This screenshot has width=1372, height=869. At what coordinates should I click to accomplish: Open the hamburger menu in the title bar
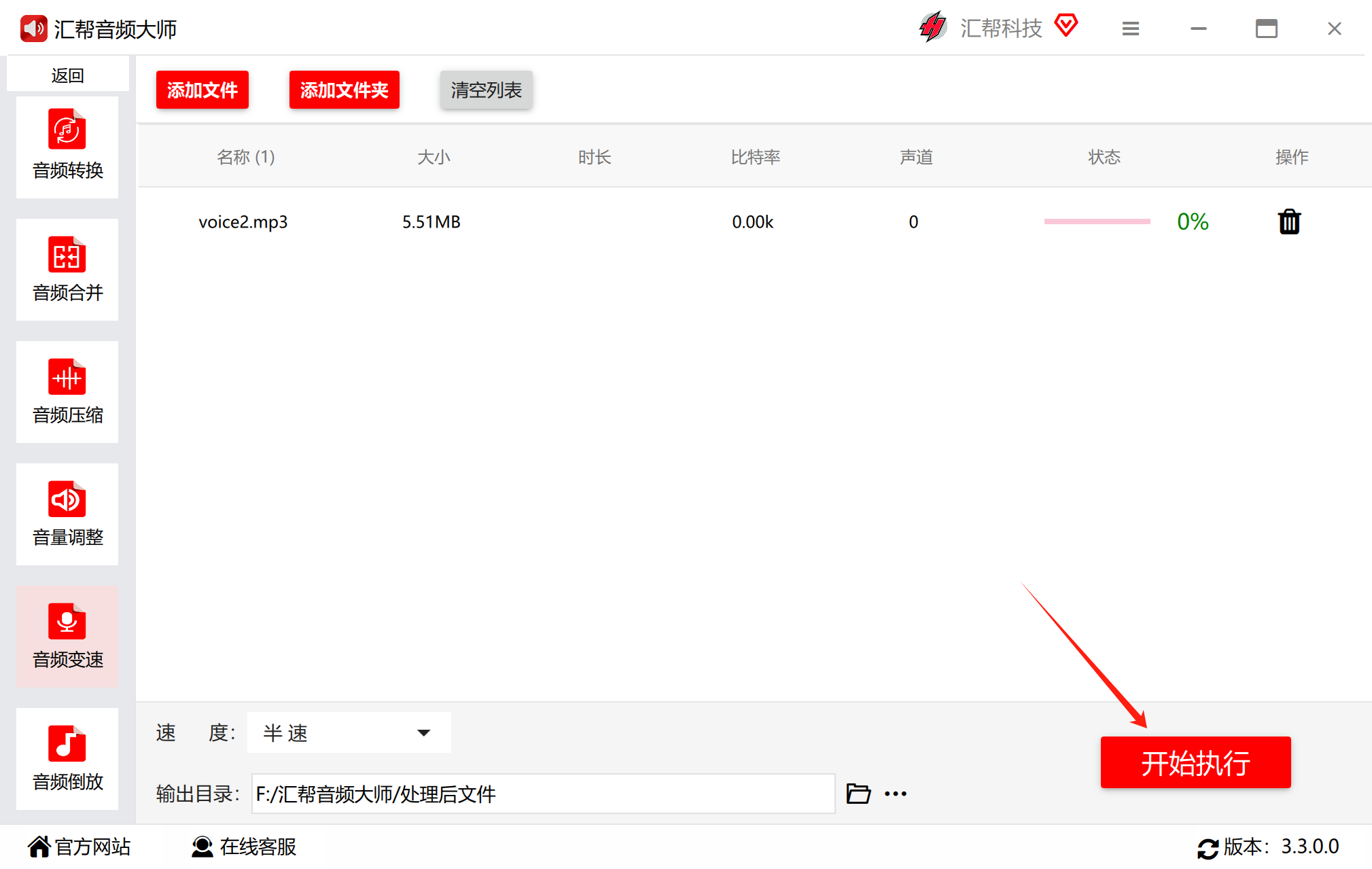click(x=1131, y=29)
